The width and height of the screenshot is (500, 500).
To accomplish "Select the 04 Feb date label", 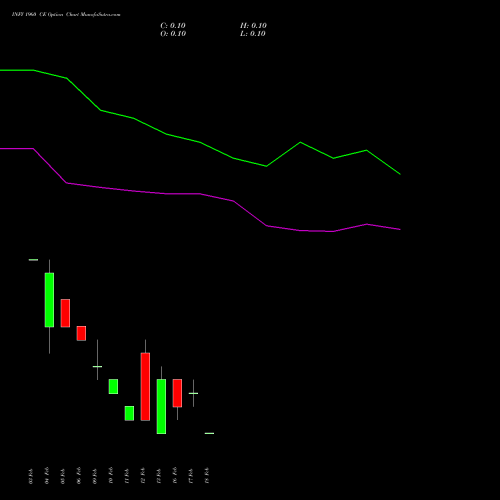I will [x=47, y=476].
